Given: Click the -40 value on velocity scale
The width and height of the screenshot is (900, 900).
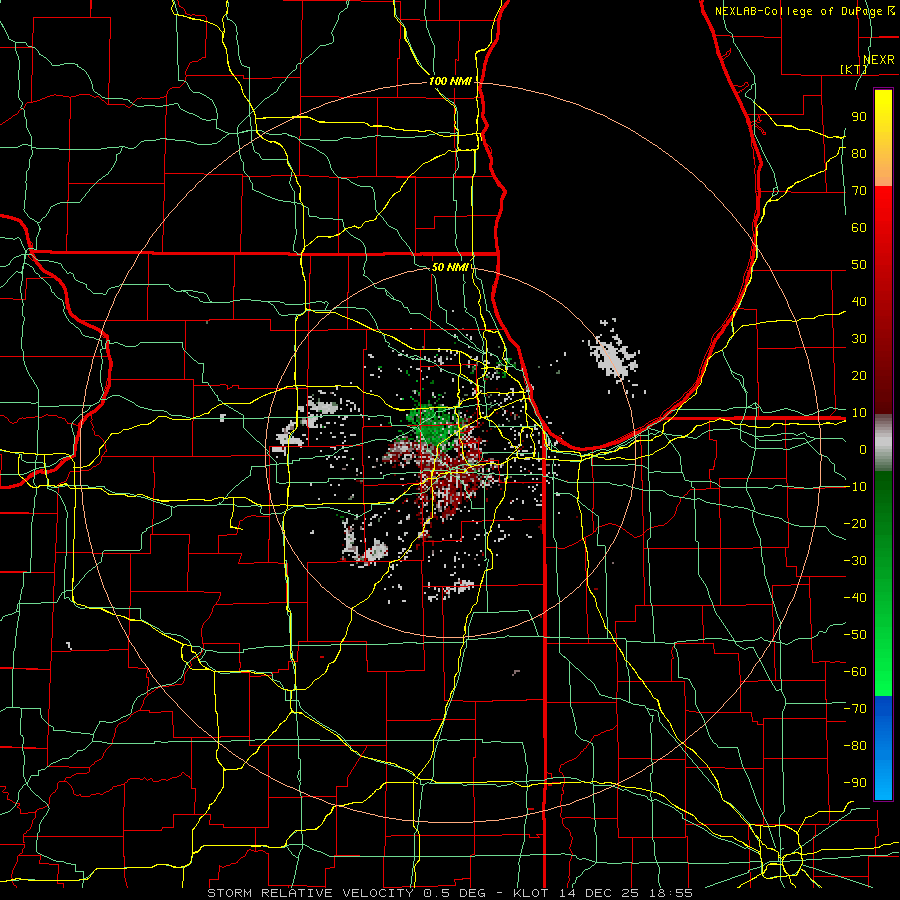Looking at the screenshot, I should pos(855,598).
